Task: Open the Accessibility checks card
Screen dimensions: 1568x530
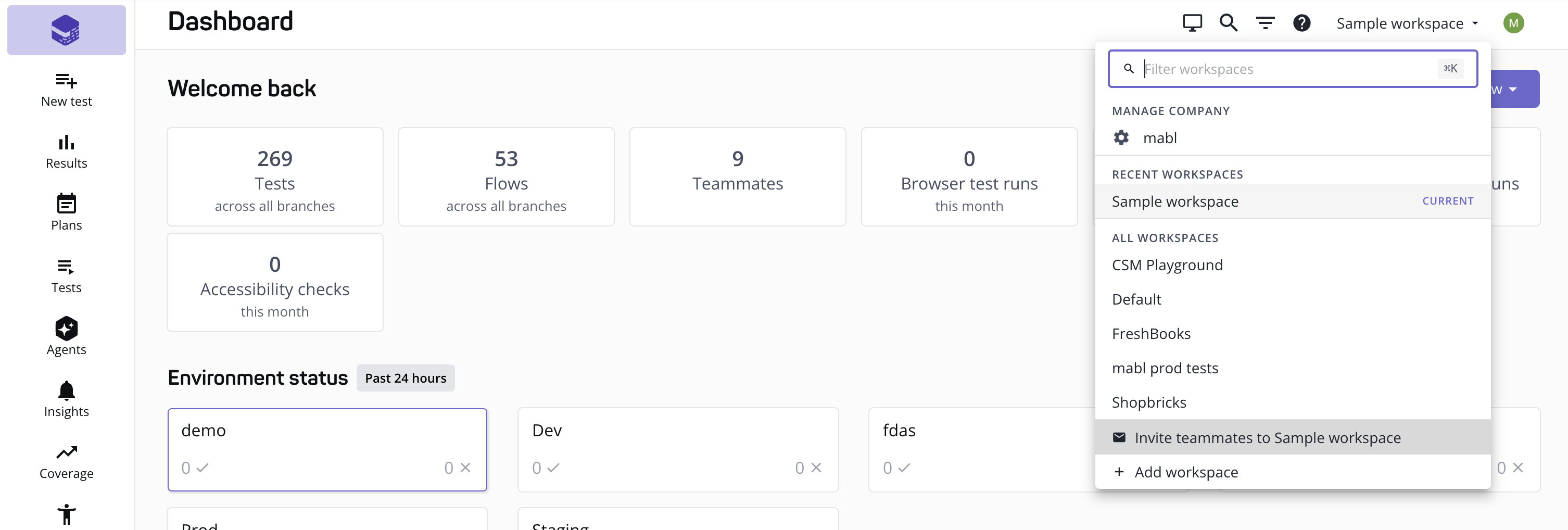Action: pos(274,282)
